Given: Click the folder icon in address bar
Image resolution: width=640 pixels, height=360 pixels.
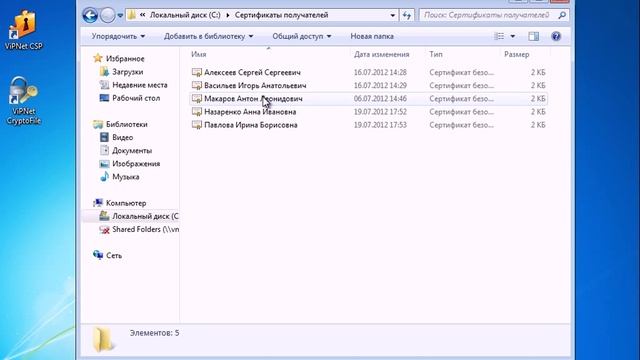Looking at the screenshot, I should [132, 15].
